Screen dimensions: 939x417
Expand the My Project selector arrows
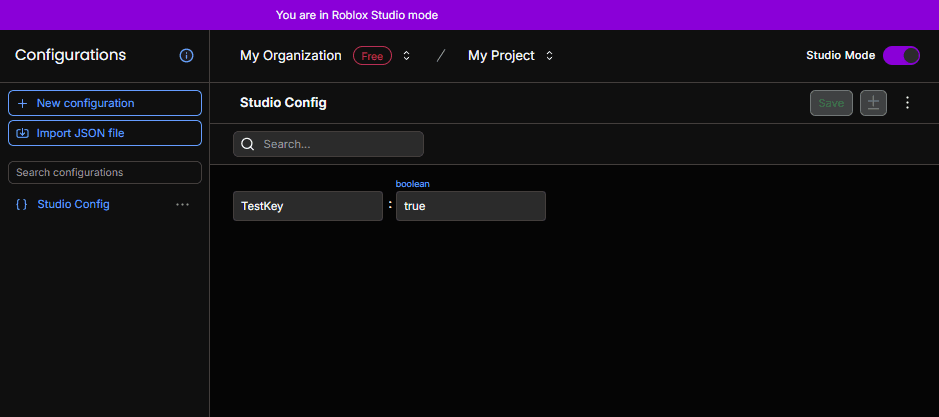(549, 56)
